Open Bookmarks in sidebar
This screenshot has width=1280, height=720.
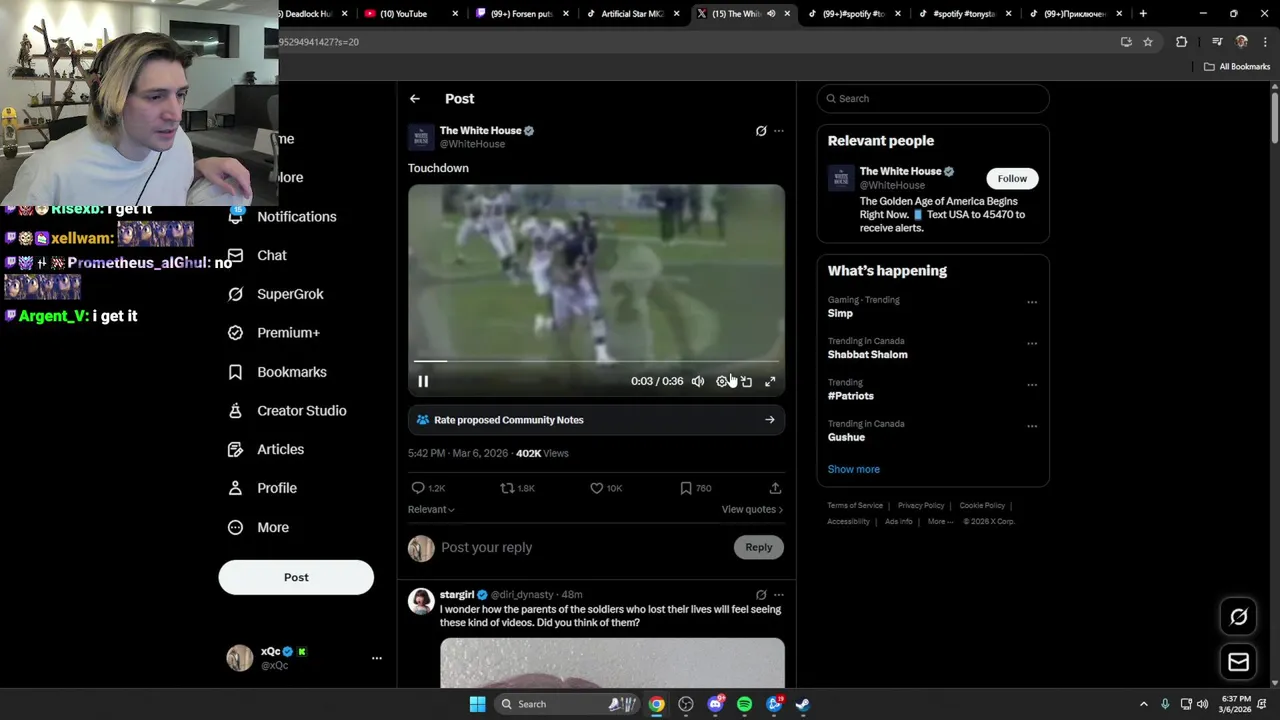point(278,372)
